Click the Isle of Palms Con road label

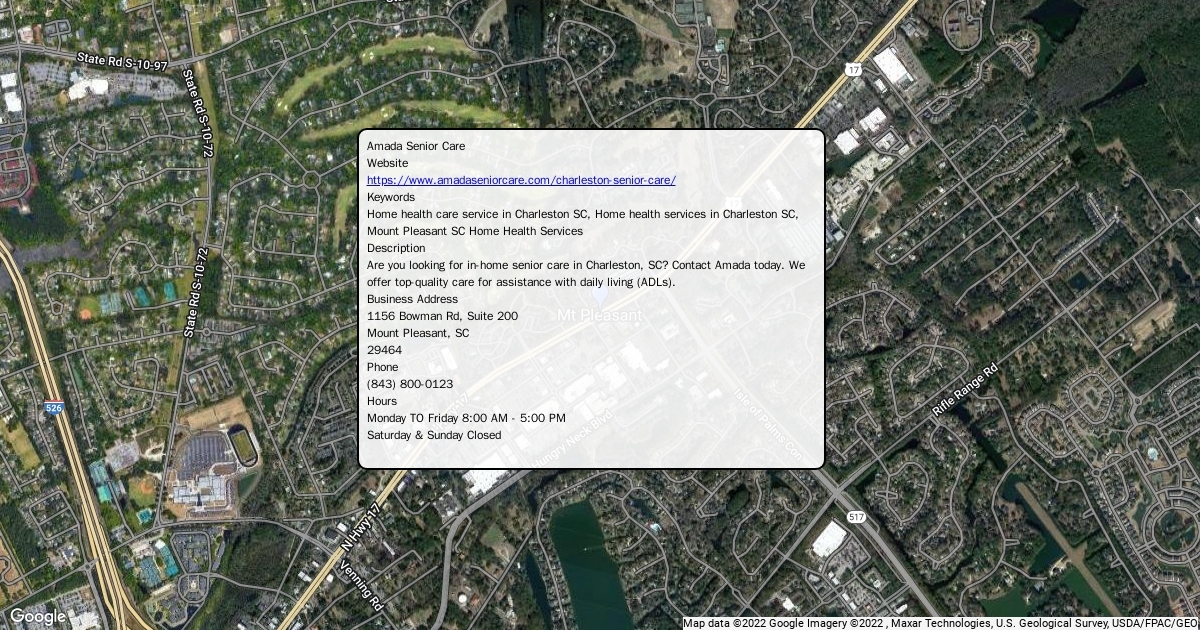pos(769,424)
